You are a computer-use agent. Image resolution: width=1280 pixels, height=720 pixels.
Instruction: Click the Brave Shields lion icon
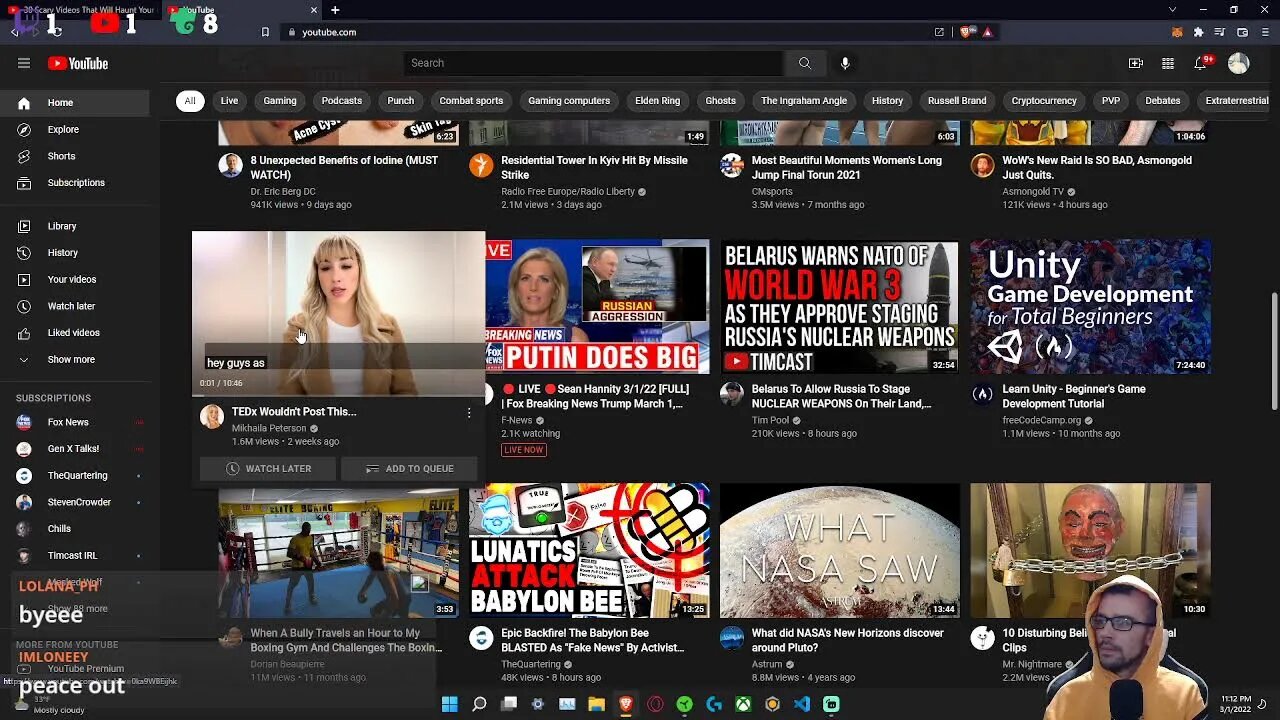(966, 32)
